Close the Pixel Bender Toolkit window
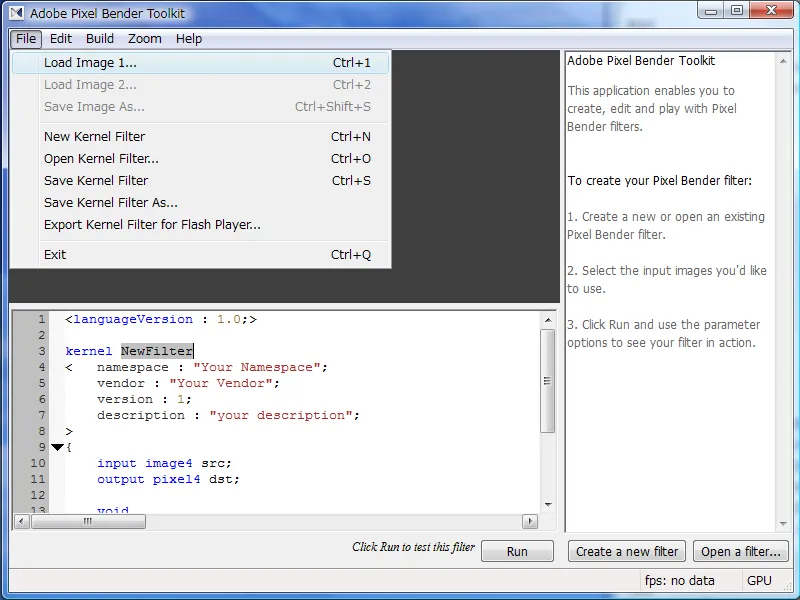The image size is (800, 600). (x=771, y=10)
